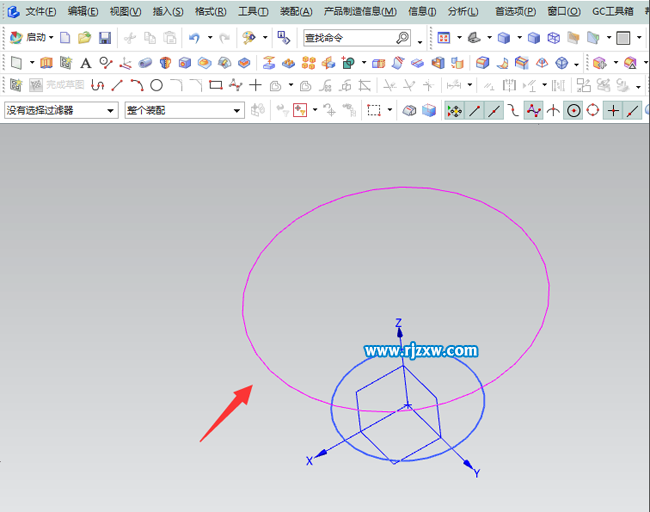
Task: Expand the 整个装配 scope dropdown
Action: [x=184, y=110]
